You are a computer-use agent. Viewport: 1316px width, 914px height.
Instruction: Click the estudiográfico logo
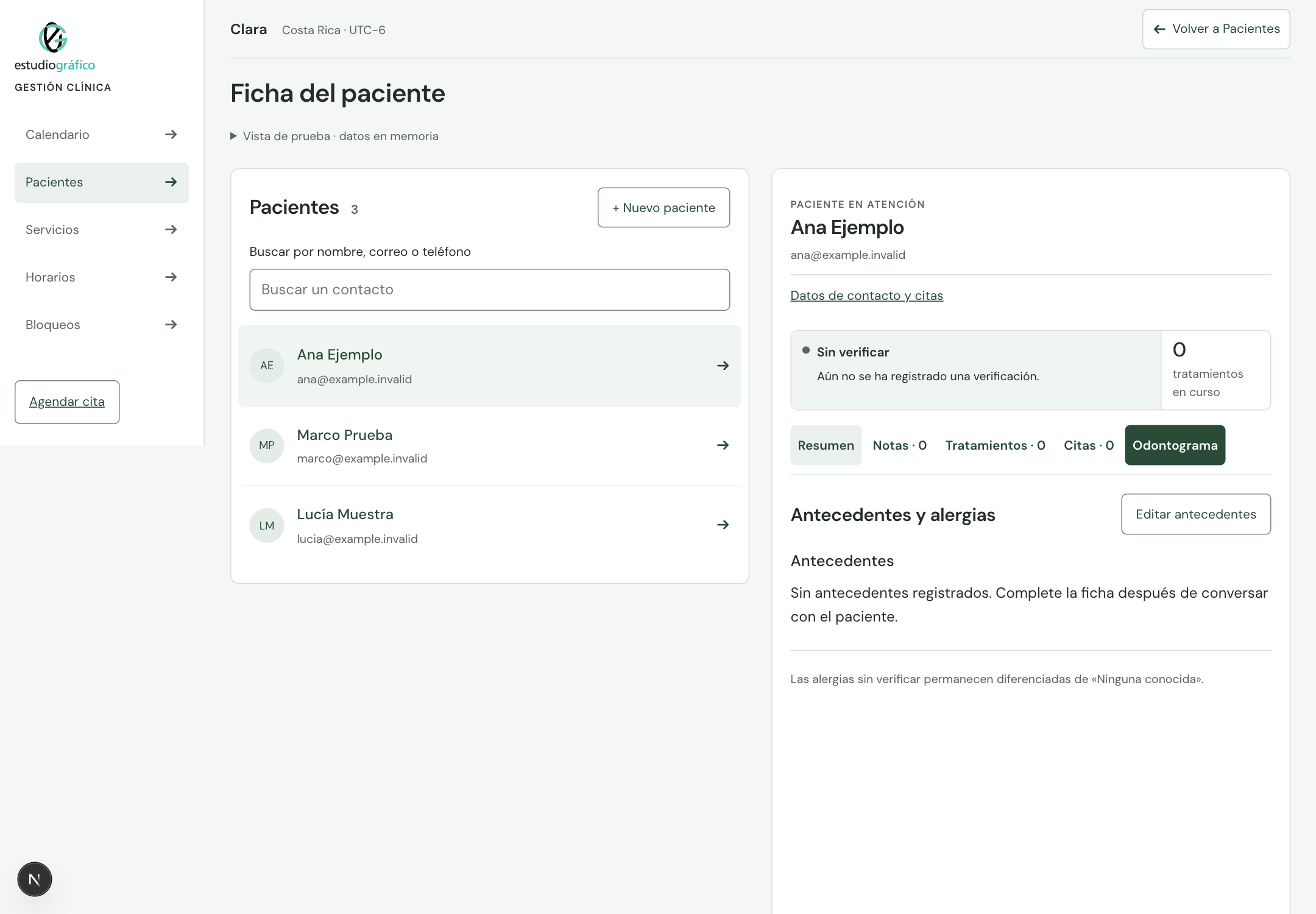[x=55, y=47]
